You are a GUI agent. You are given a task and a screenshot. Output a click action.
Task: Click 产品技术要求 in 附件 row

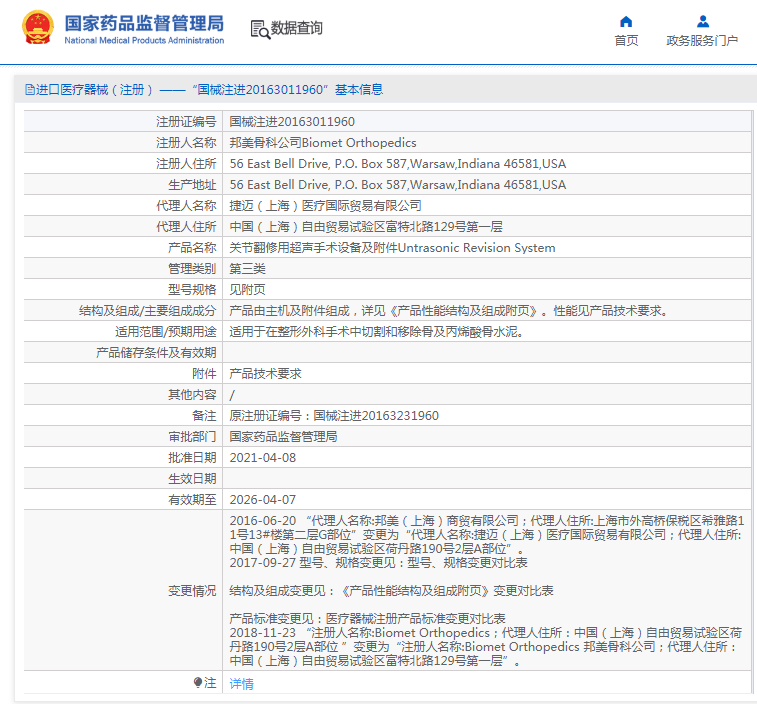[x=266, y=374]
